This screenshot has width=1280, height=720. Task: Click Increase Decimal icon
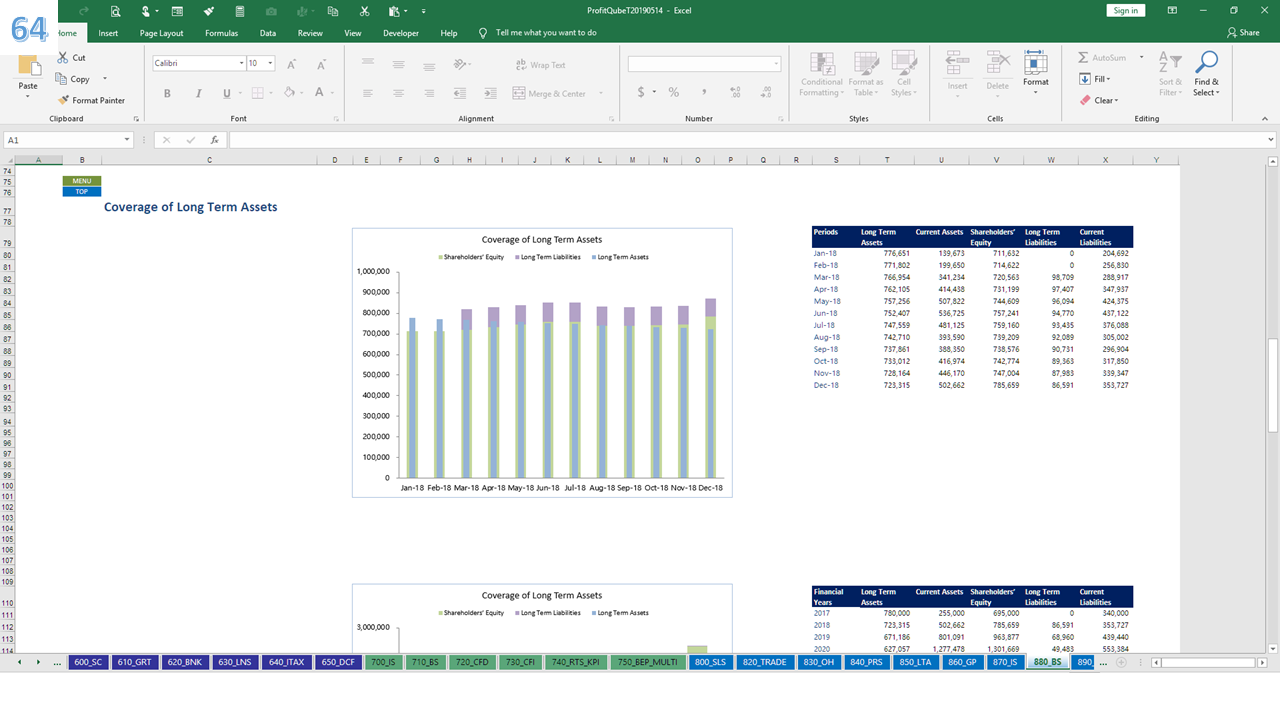pyautogui.click(x=735, y=92)
